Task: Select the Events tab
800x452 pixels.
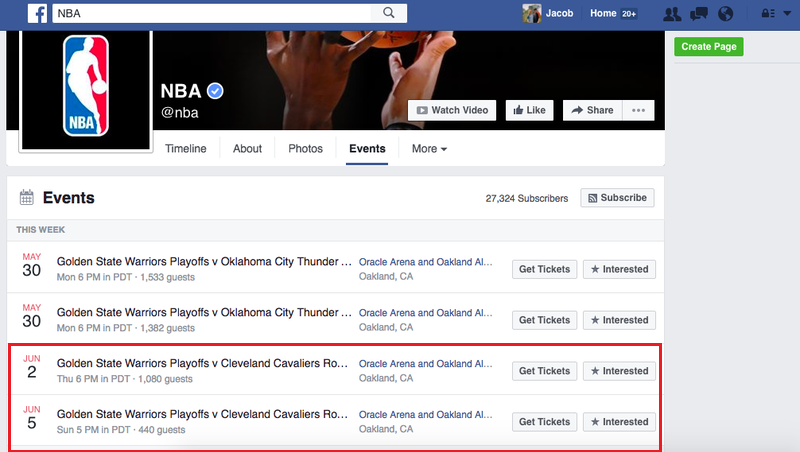Action: [x=367, y=148]
